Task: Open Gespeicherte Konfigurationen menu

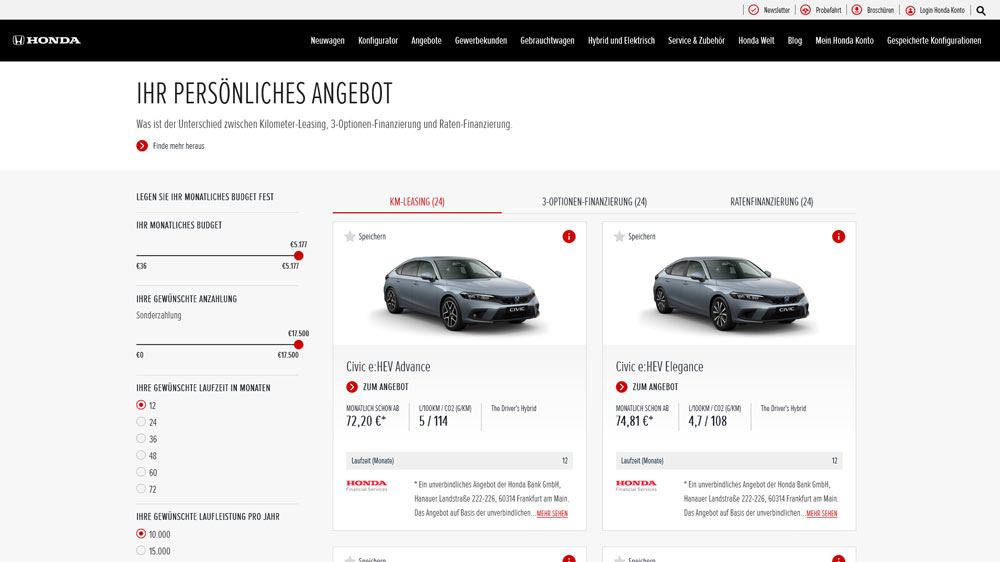Action: point(934,41)
